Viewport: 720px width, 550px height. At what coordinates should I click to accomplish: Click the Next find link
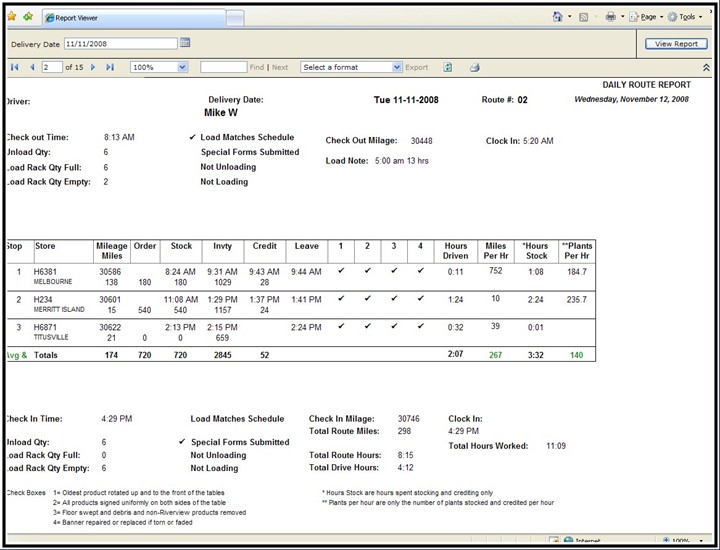280,67
